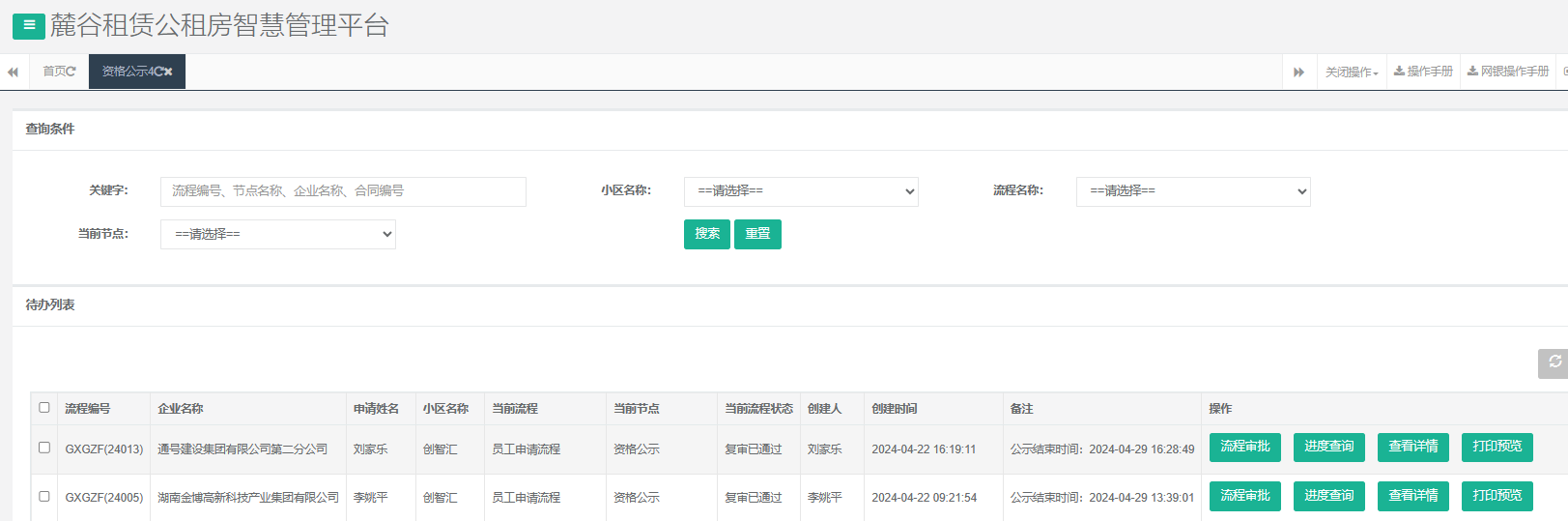Viewport: 1568px width, 521px height.
Task: Check the row for GXGZF(24005)
Action: [x=44, y=496]
